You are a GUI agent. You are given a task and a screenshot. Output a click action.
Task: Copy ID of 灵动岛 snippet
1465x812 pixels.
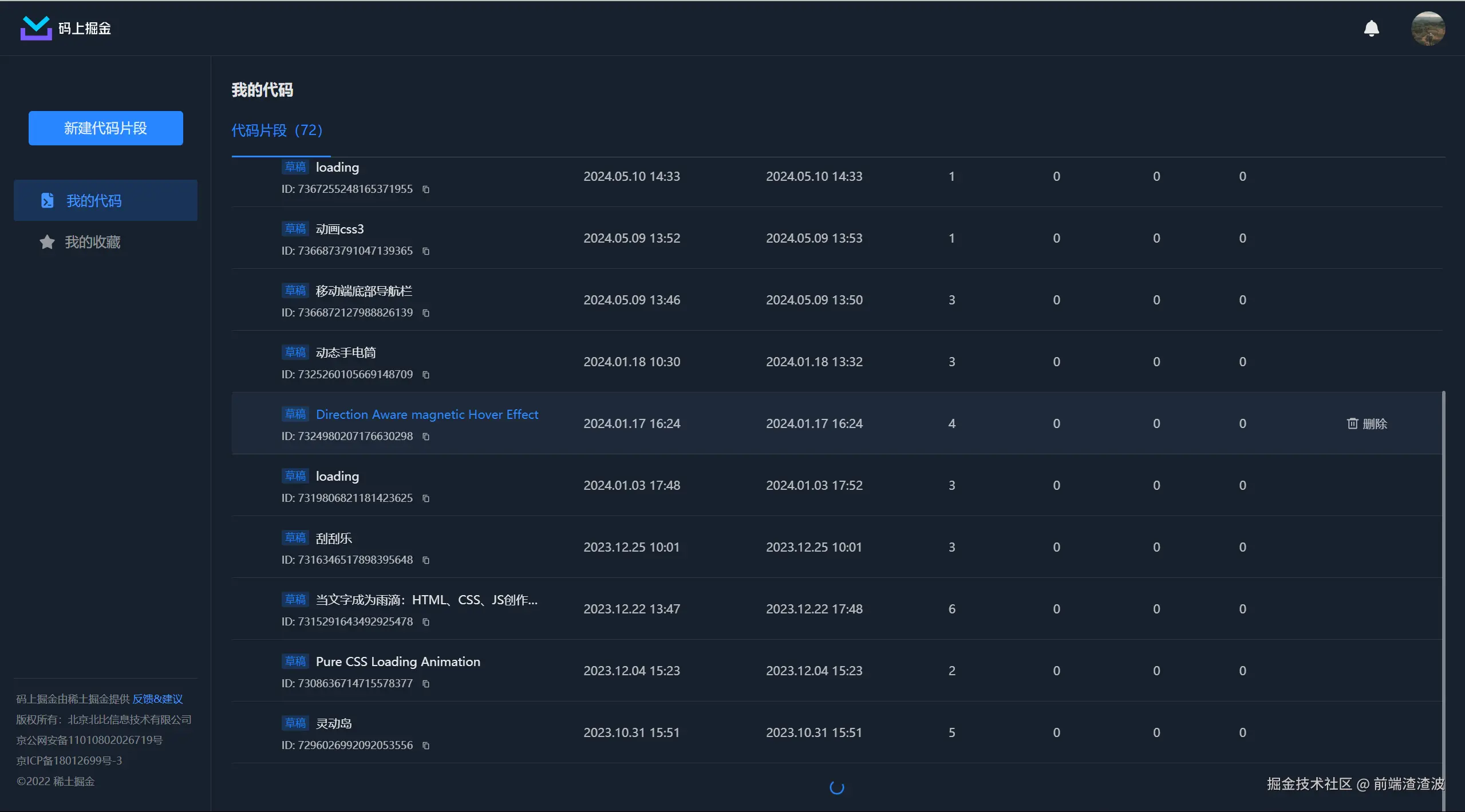click(426, 746)
